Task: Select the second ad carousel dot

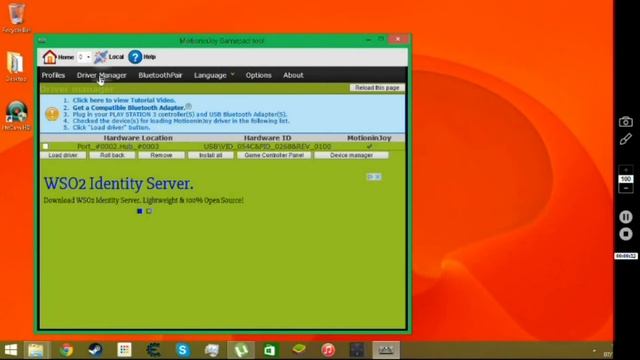Action: [149, 211]
